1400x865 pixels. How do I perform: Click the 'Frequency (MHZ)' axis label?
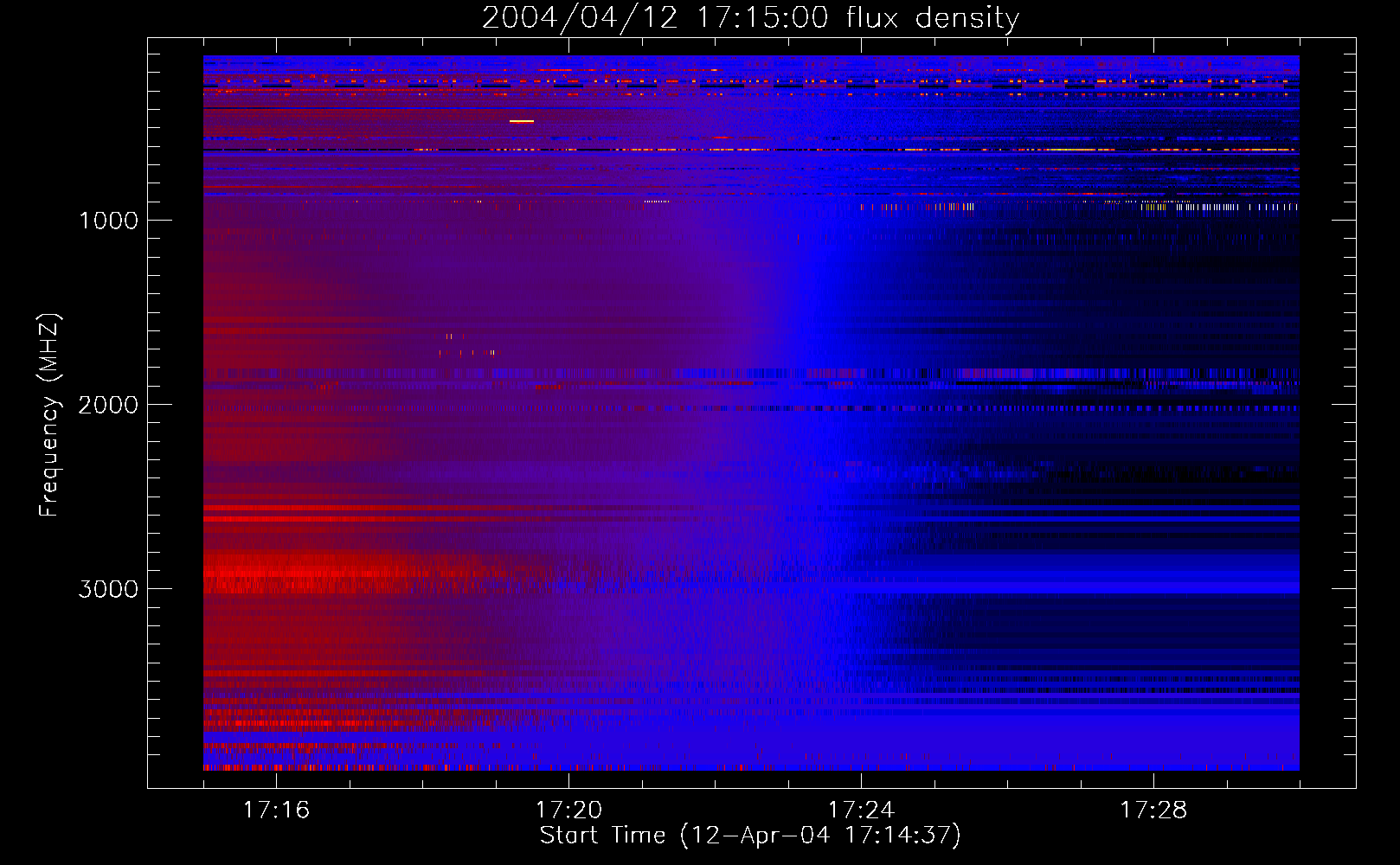pyautogui.click(x=49, y=415)
